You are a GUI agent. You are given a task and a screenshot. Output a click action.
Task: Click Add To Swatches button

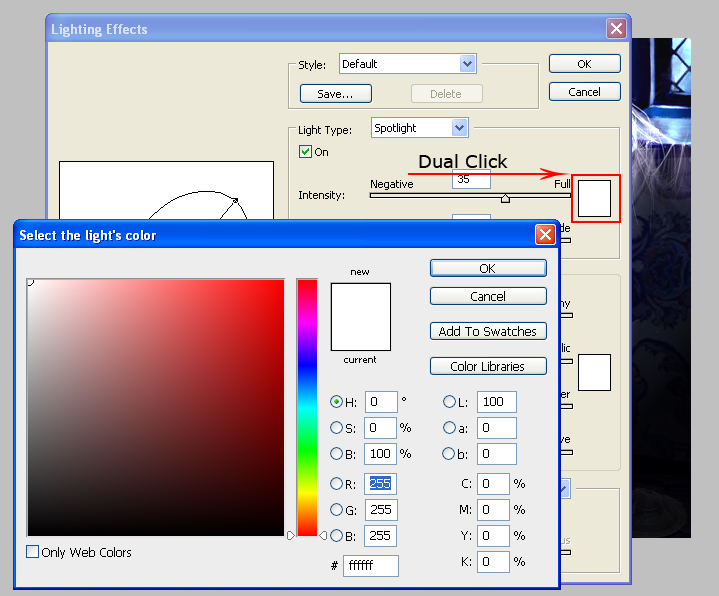point(488,331)
